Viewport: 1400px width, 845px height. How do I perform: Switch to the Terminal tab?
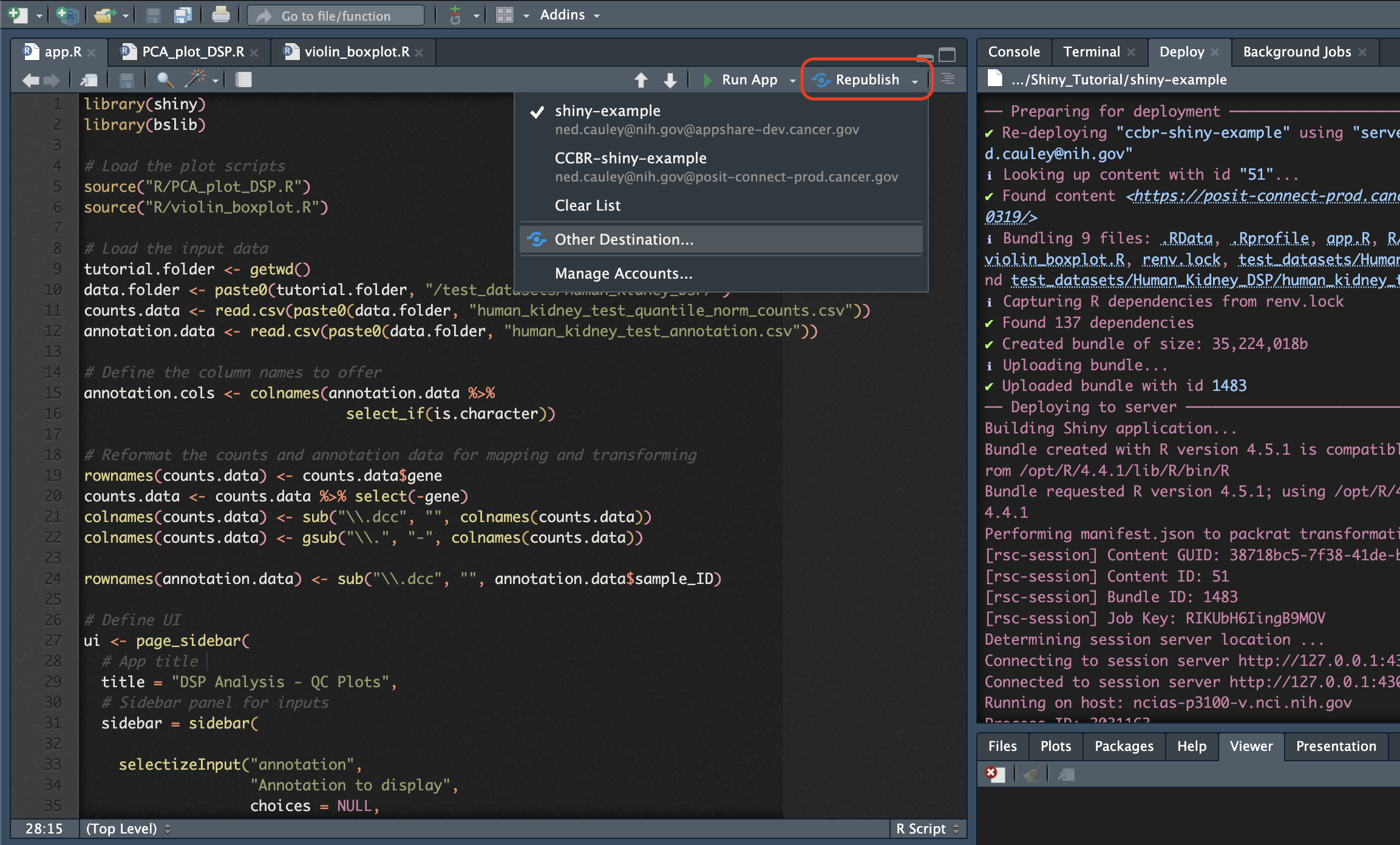pyautogui.click(x=1091, y=52)
